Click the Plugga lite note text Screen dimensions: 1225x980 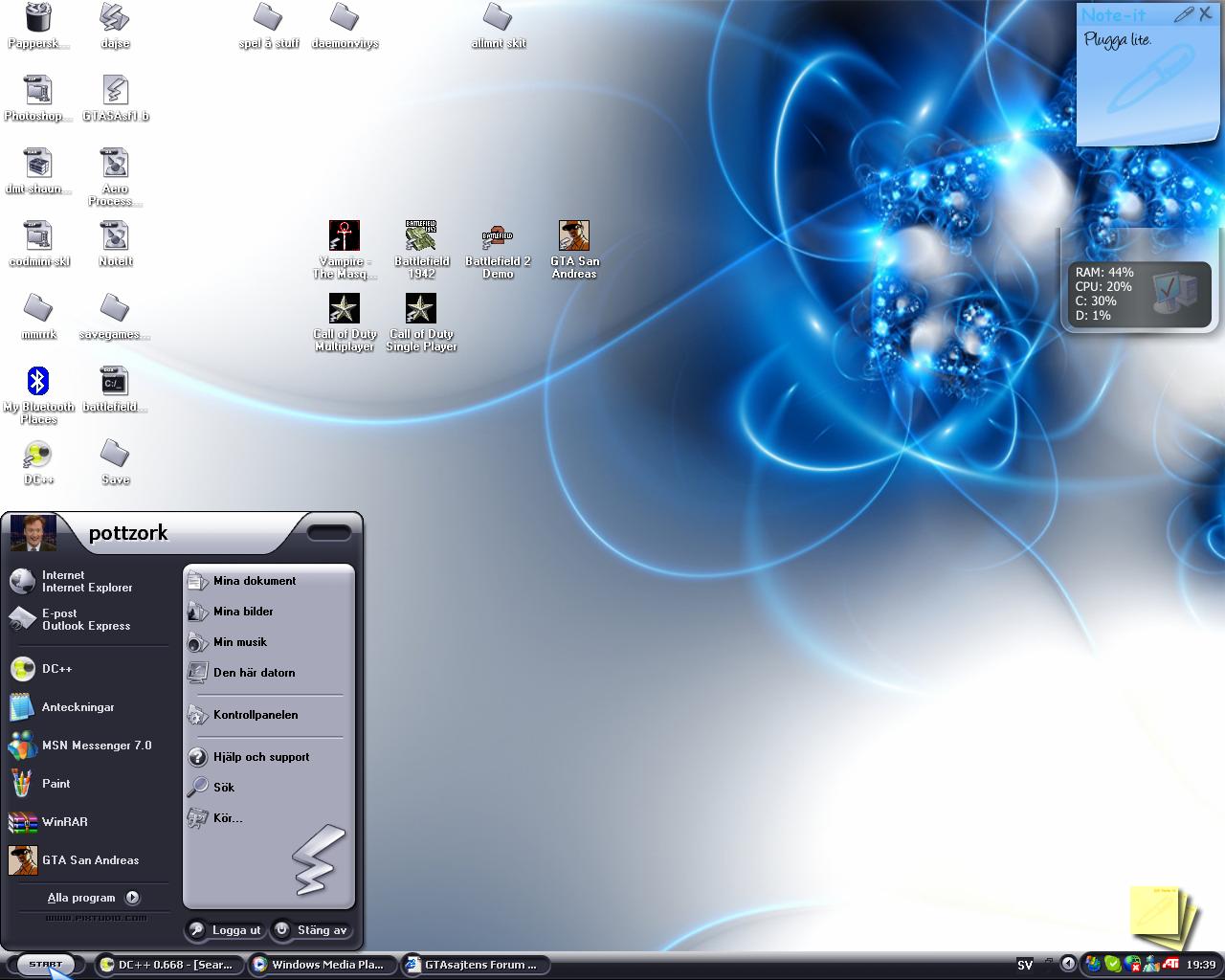click(x=1118, y=40)
